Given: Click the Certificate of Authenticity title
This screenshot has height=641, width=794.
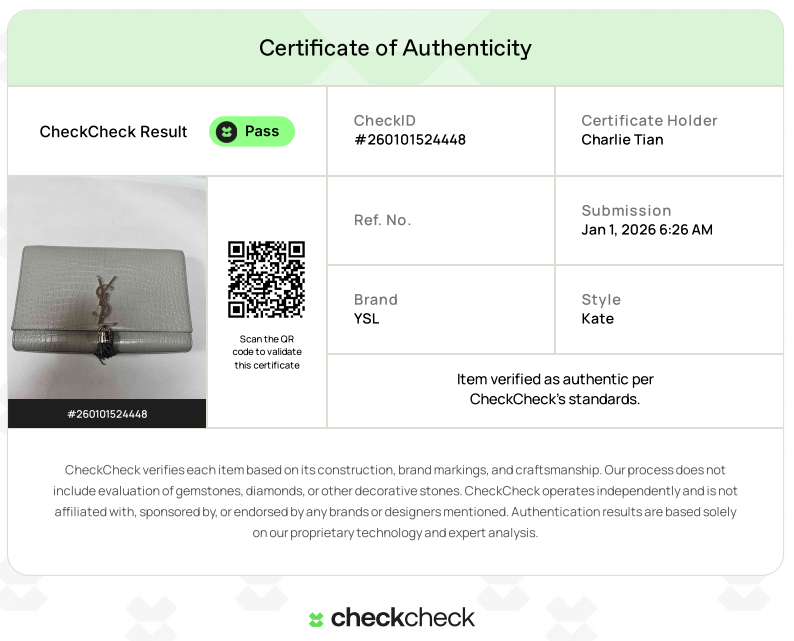Looking at the screenshot, I should [x=395, y=48].
